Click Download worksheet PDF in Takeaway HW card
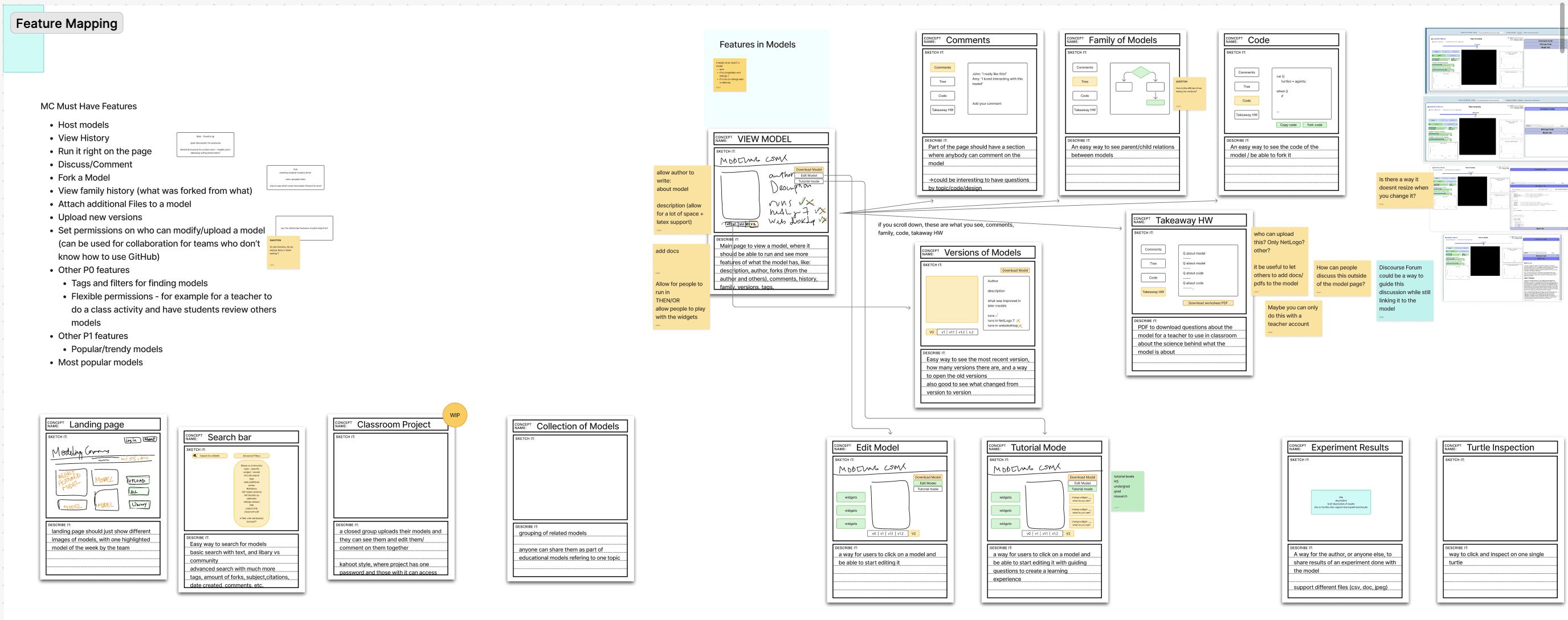1568x620 pixels. click(x=1208, y=303)
